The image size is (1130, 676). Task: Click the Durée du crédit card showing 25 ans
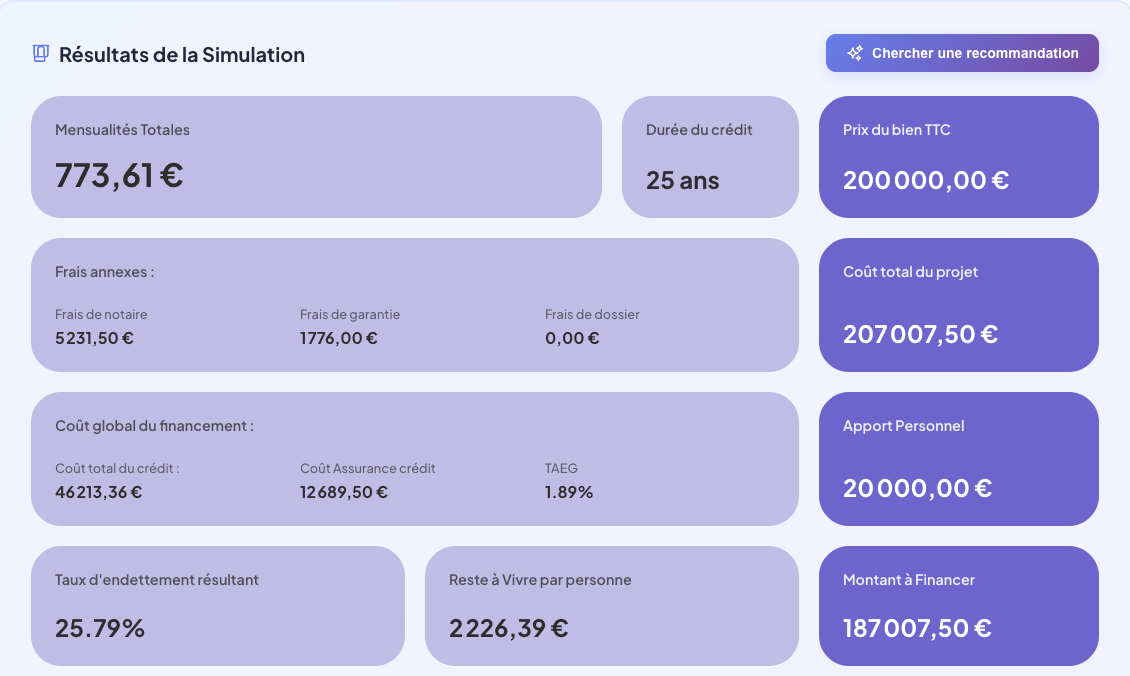pyautogui.click(x=710, y=157)
